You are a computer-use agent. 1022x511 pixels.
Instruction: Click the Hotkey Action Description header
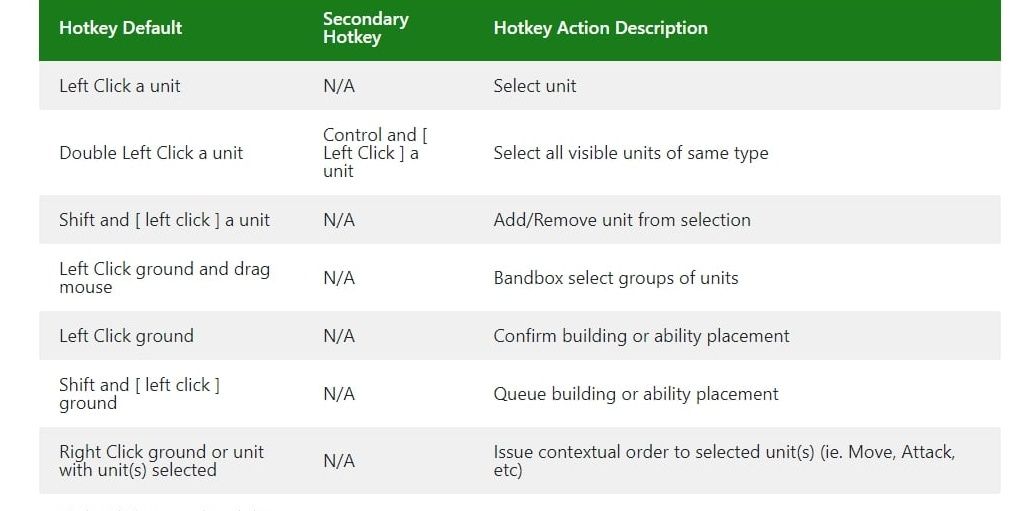point(600,28)
